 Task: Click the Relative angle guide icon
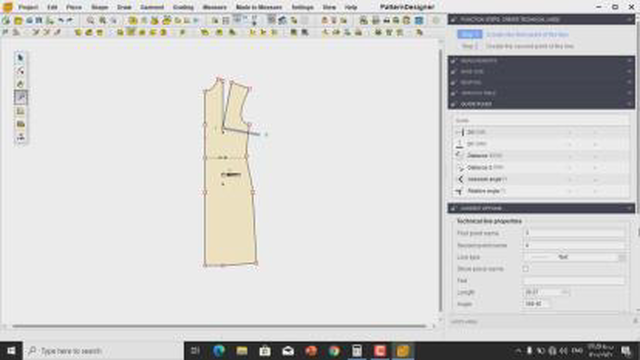[x=460, y=191]
